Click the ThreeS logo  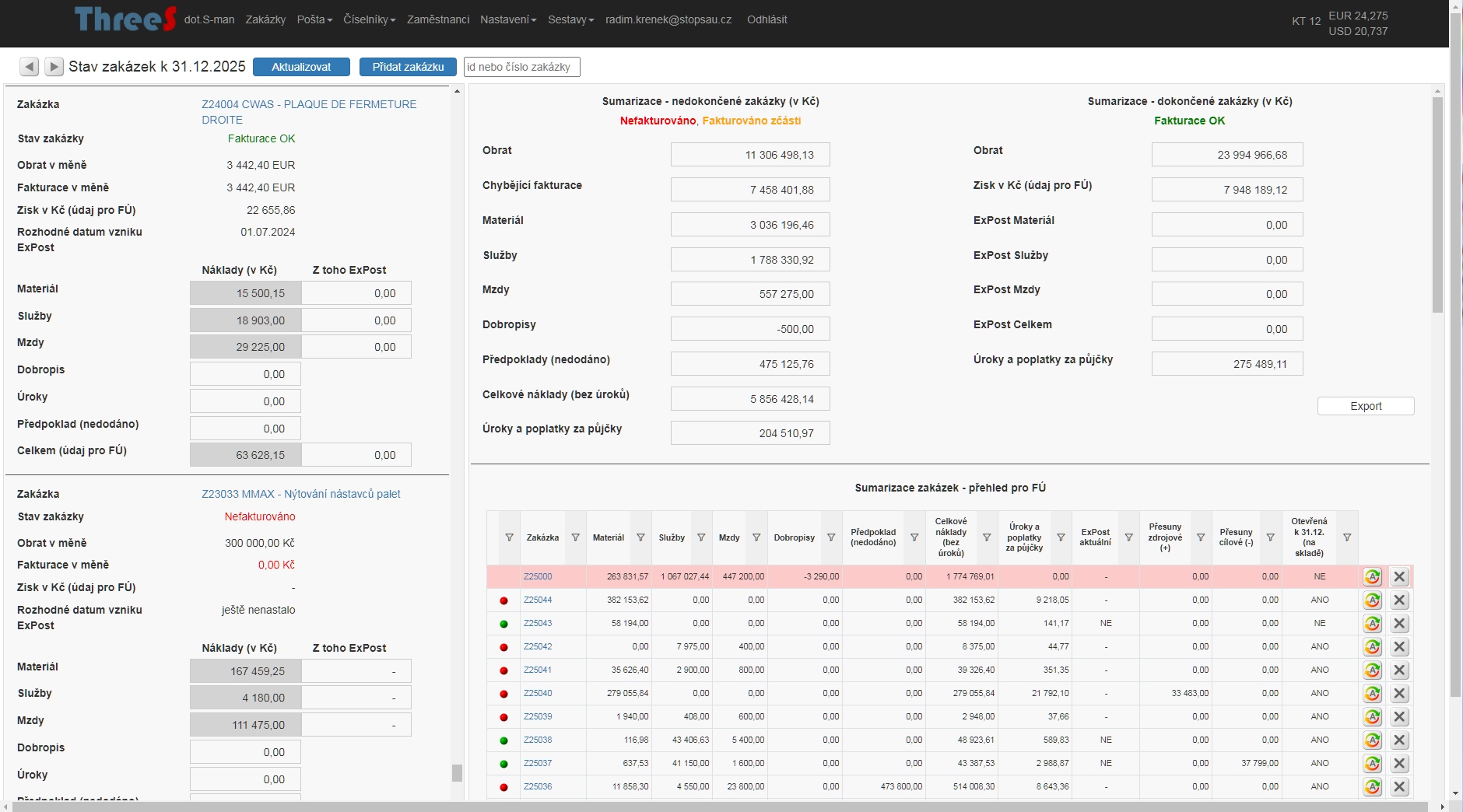pos(125,19)
